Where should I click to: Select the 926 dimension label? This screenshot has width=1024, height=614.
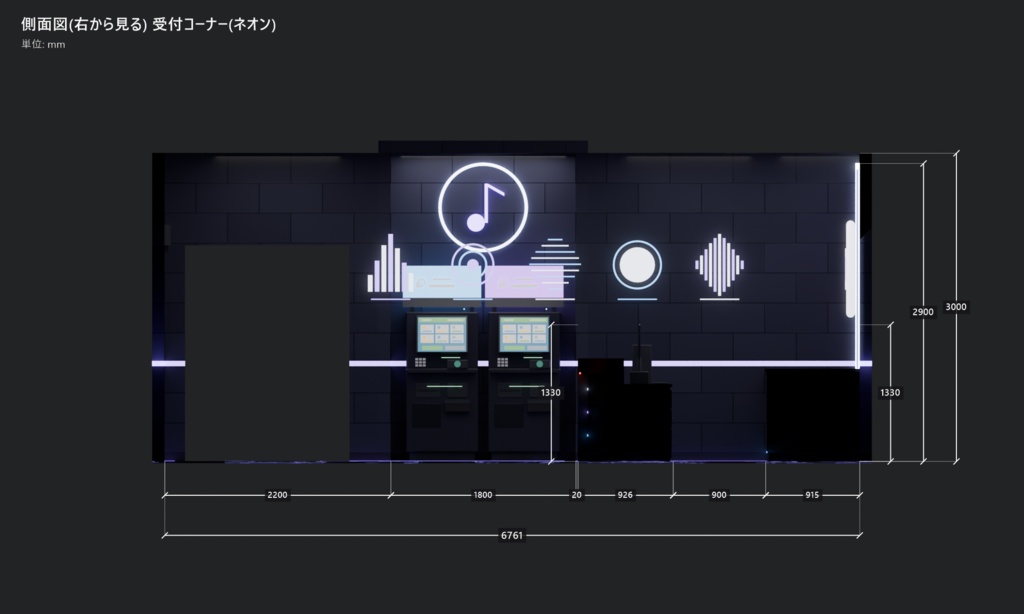(625, 495)
